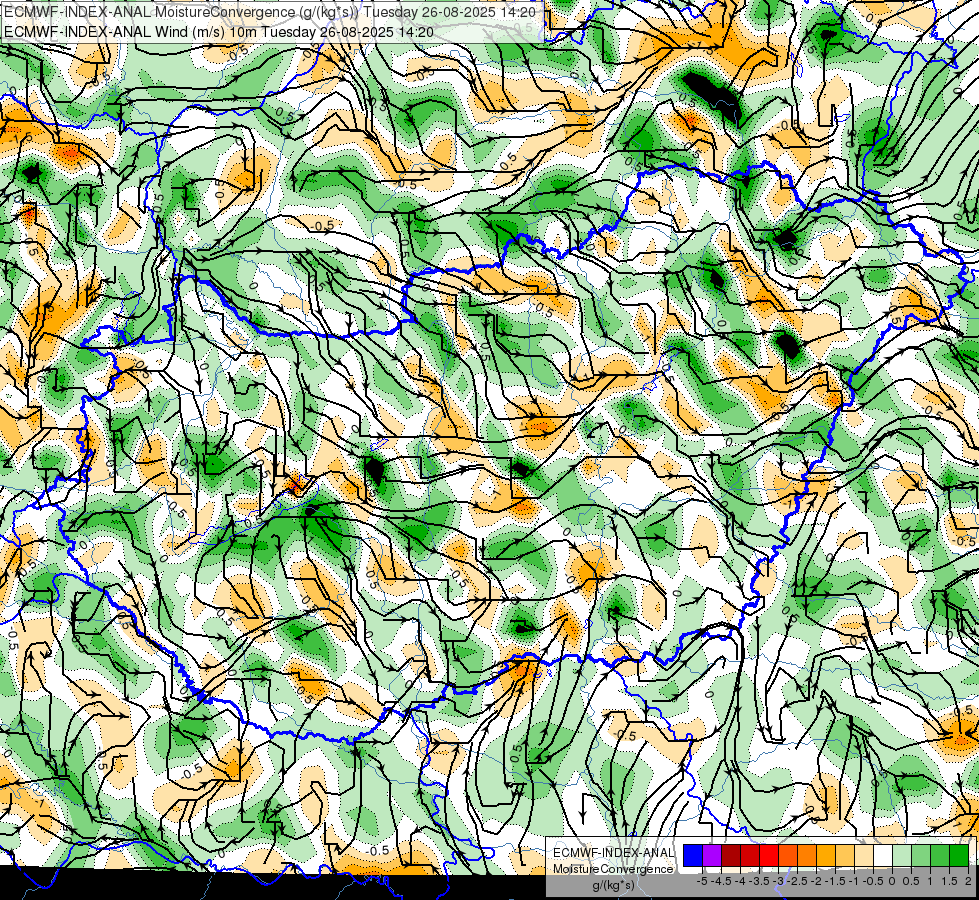
Task: Pick the bright red swatch left of -3
Action: 769,856
